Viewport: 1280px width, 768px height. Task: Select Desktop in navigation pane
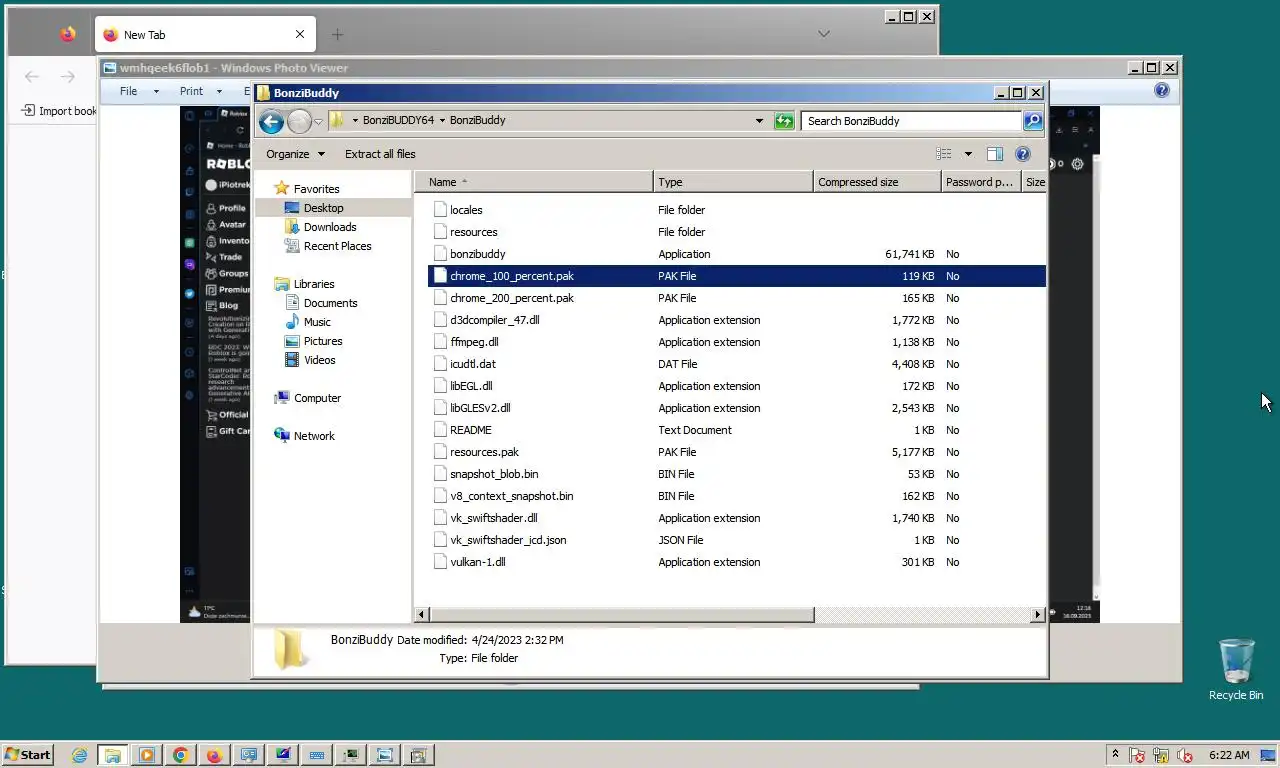[323, 208]
